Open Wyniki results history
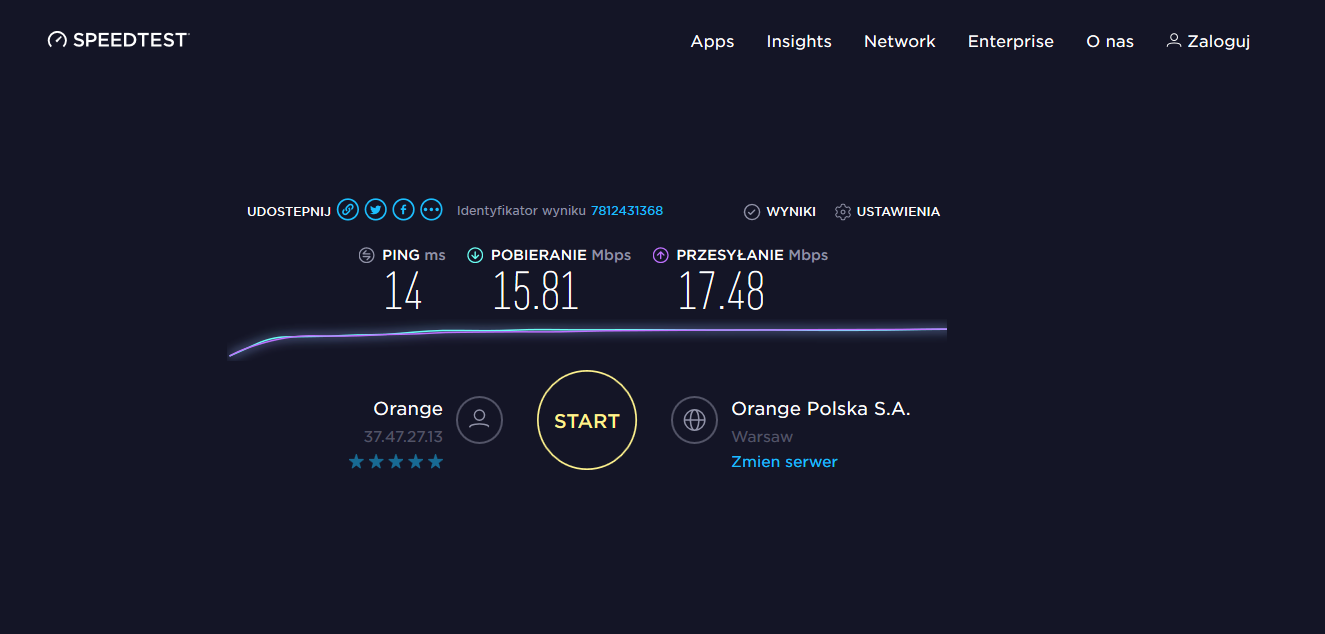 point(780,212)
